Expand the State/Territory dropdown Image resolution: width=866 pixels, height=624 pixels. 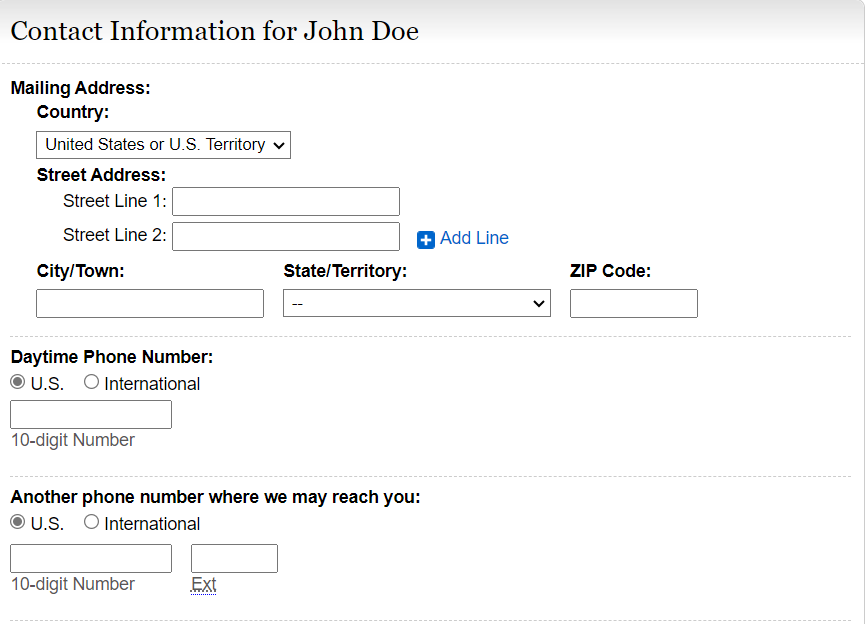(416, 303)
